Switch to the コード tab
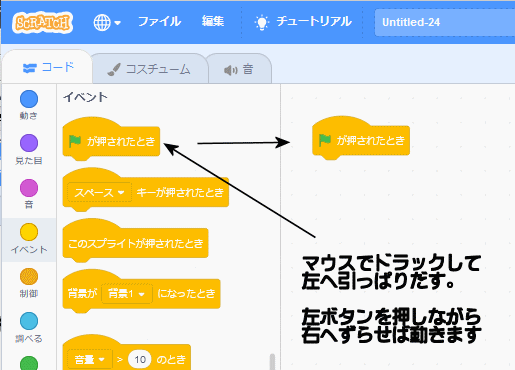 (x=47, y=68)
